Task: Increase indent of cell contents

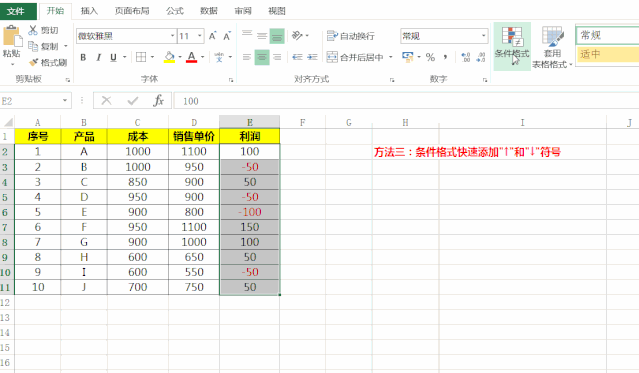Action: (x=313, y=57)
